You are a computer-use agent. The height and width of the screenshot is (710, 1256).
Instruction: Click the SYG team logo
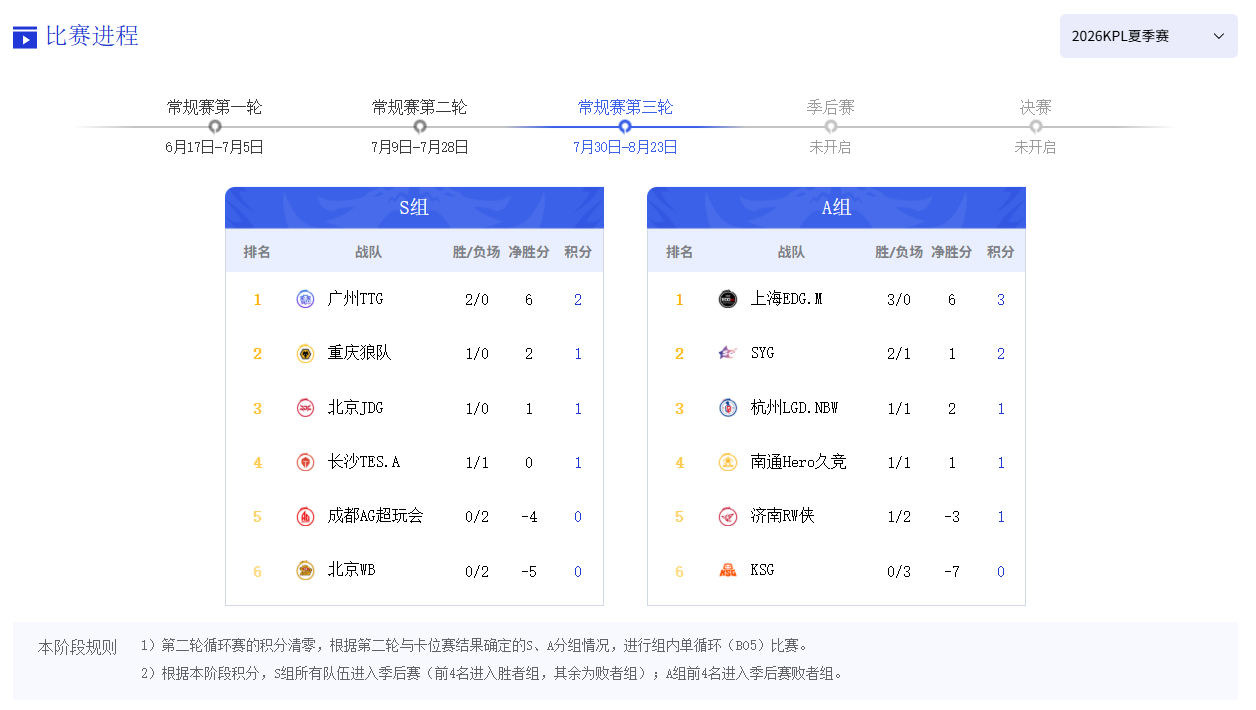click(x=728, y=353)
